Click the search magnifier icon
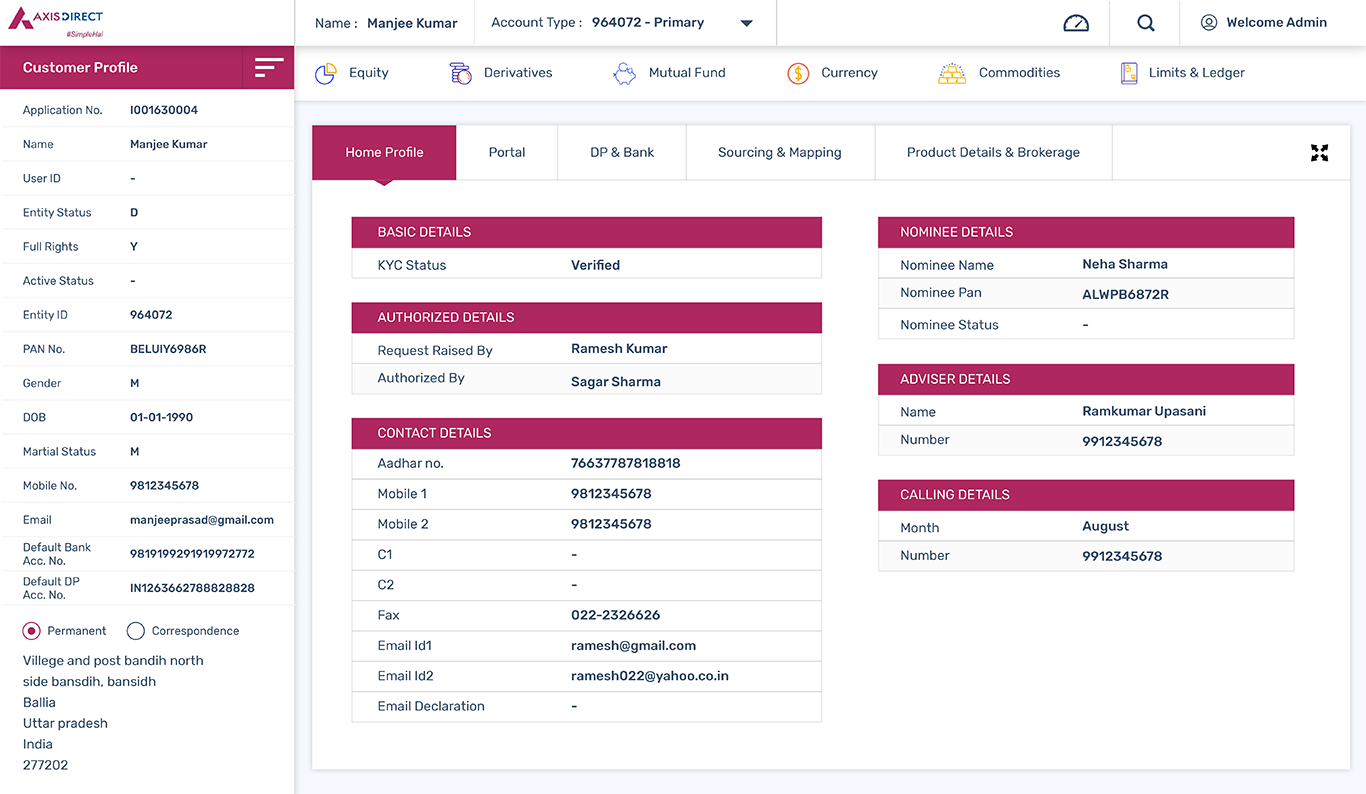This screenshot has height=794, width=1366. pos(1146,23)
